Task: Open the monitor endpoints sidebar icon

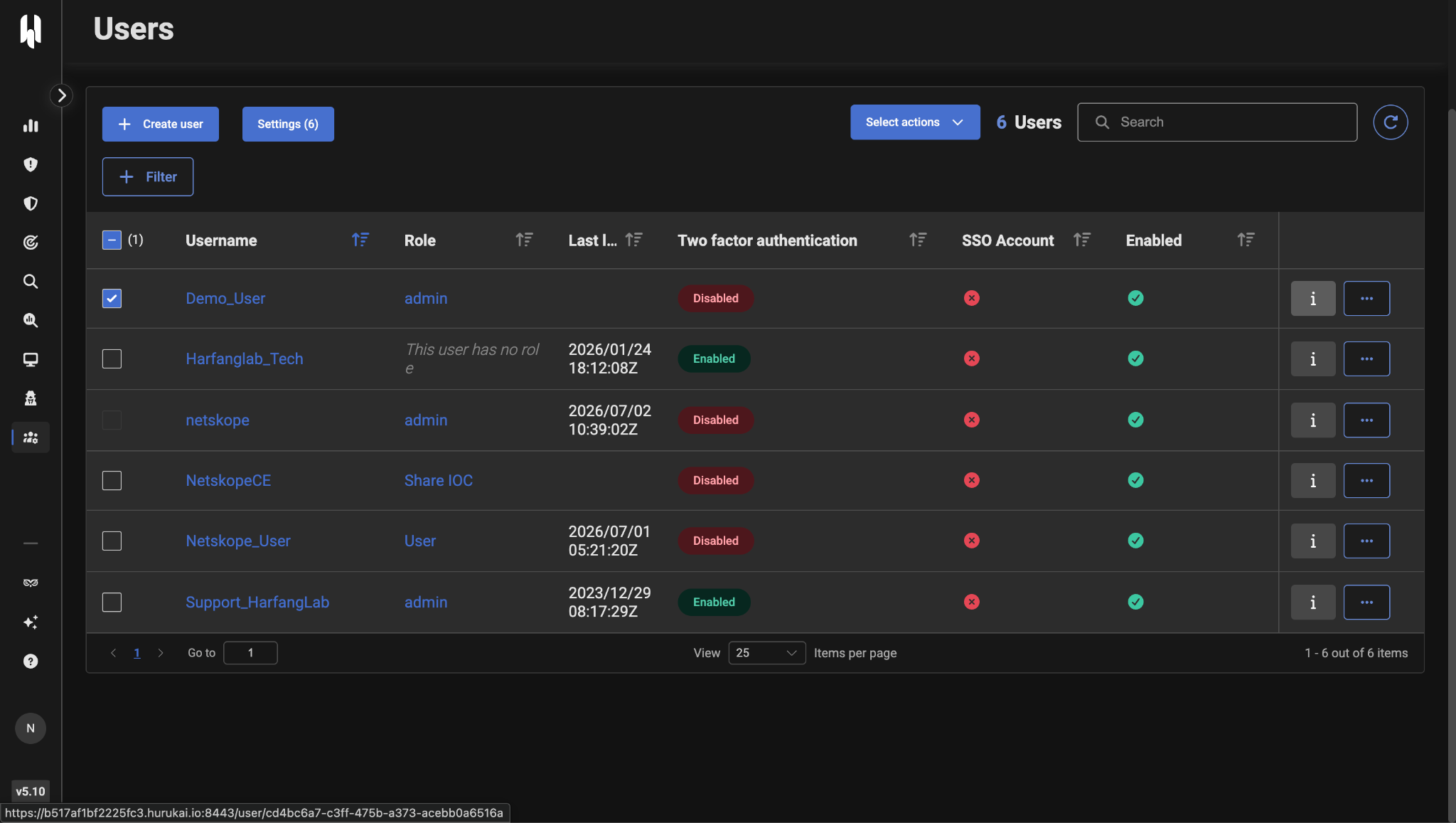Action: coord(31,359)
